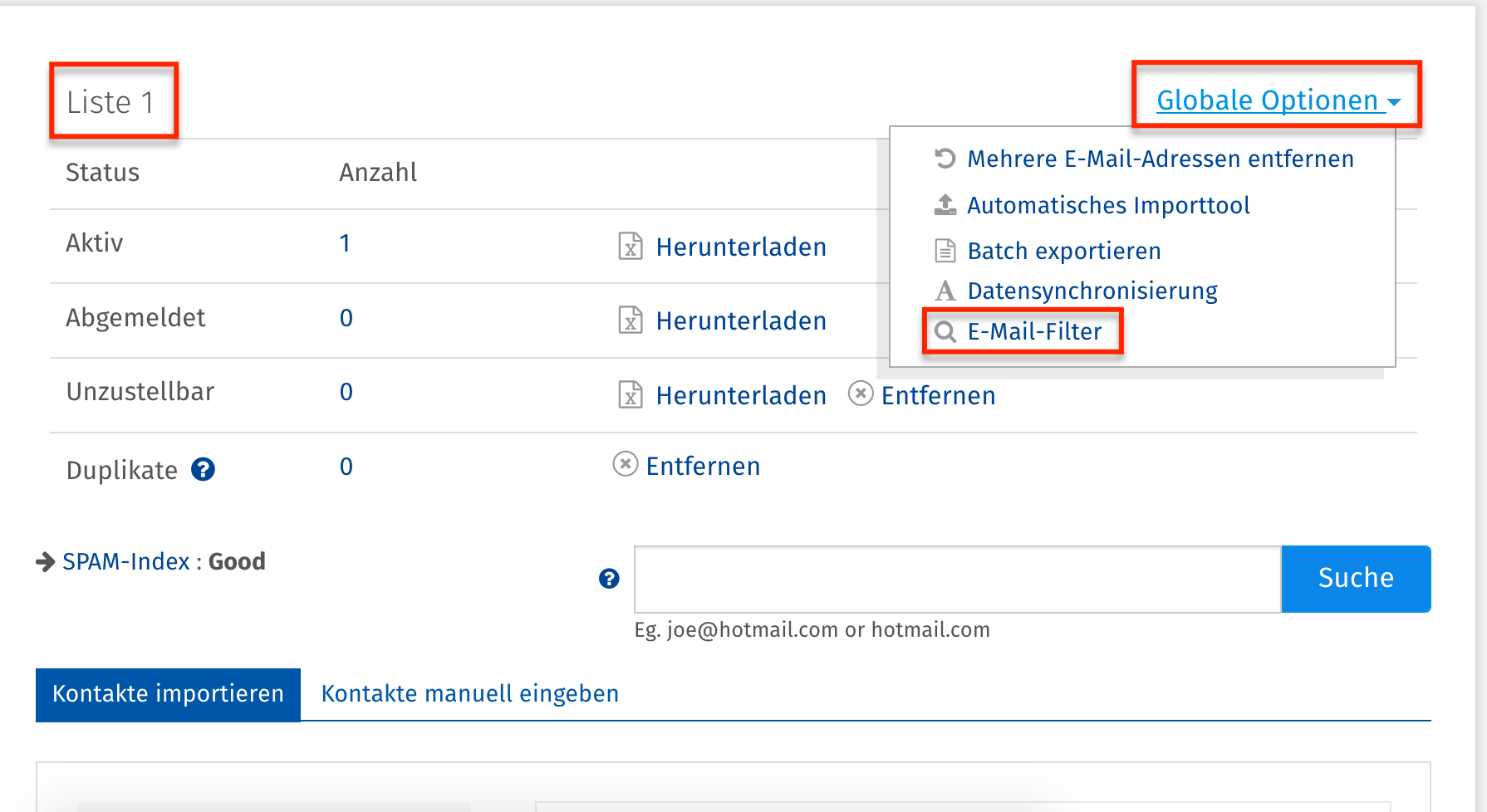Collapse the Globale Optionen dropdown
1487x812 pixels.
[x=1278, y=100]
